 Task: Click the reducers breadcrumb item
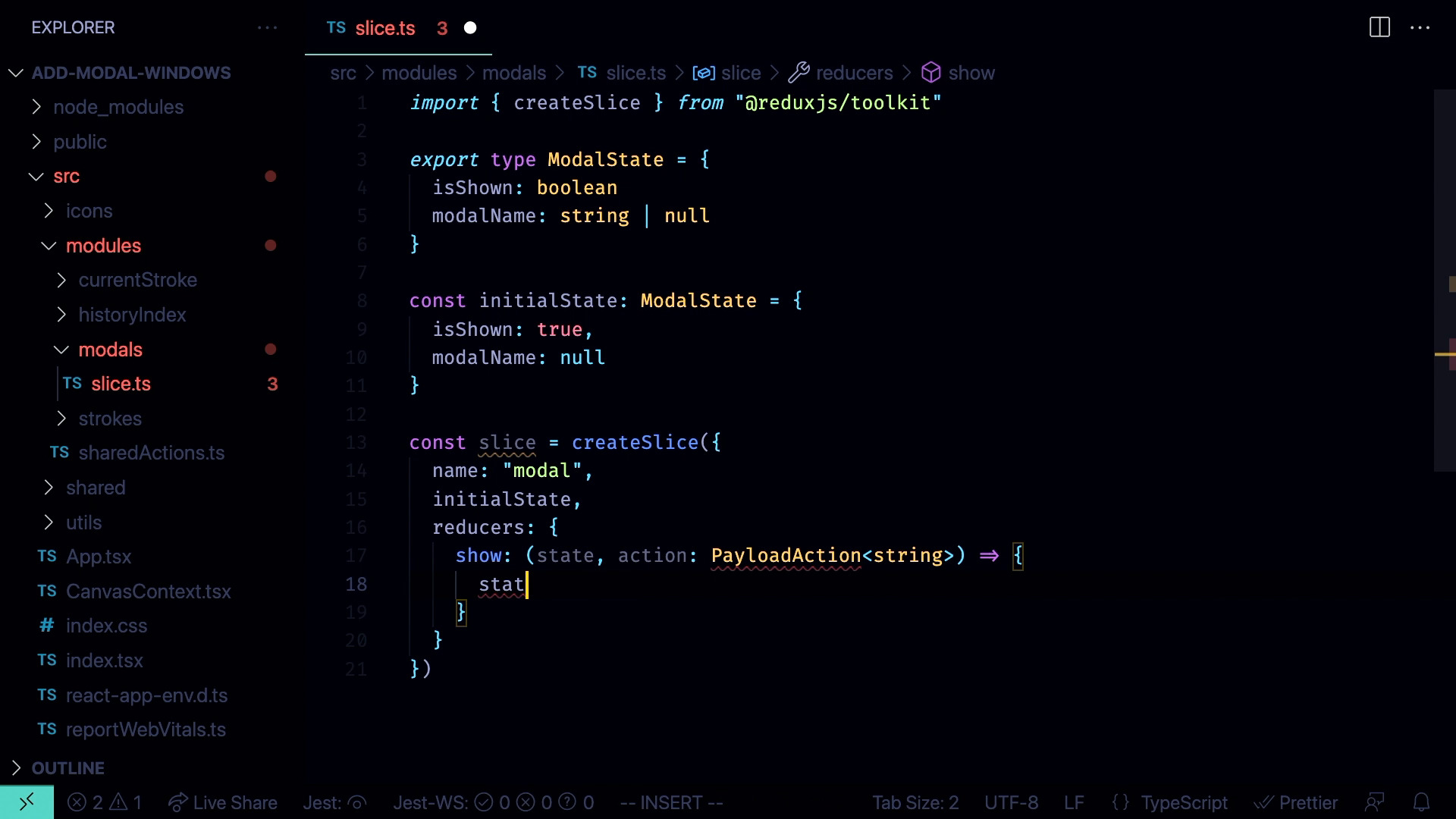point(855,72)
